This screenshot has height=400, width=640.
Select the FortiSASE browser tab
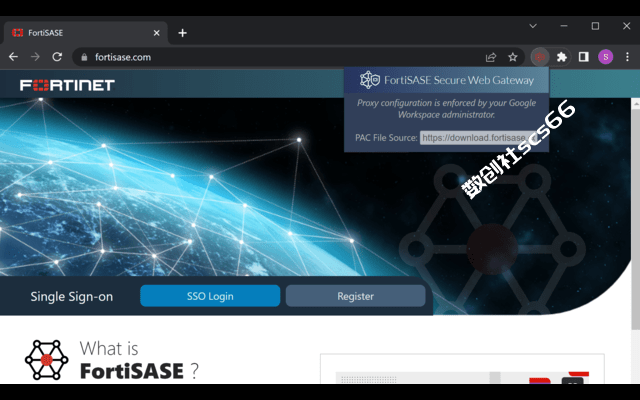pyautogui.click(x=86, y=33)
